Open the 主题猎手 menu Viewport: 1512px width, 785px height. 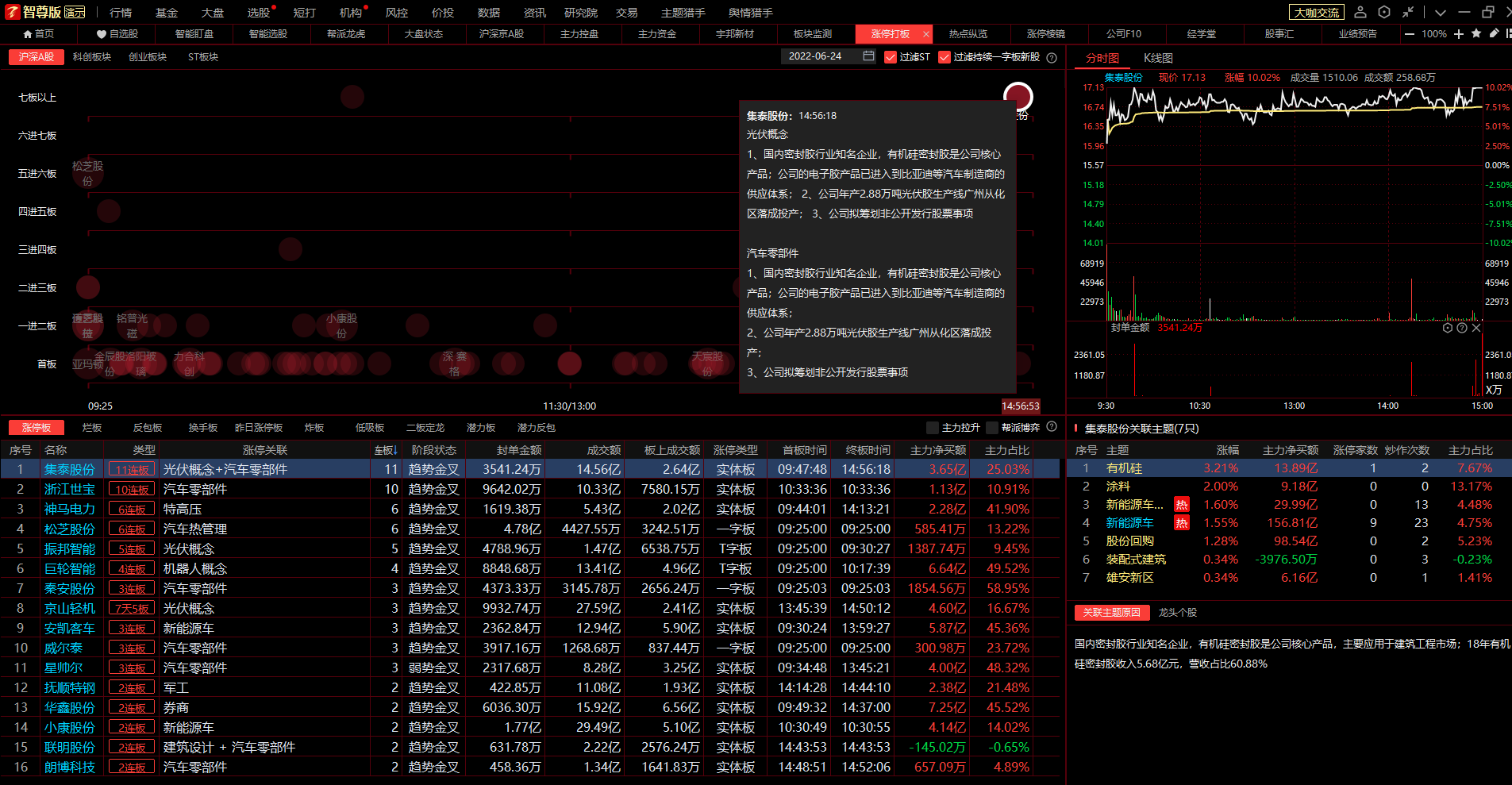[683, 13]
